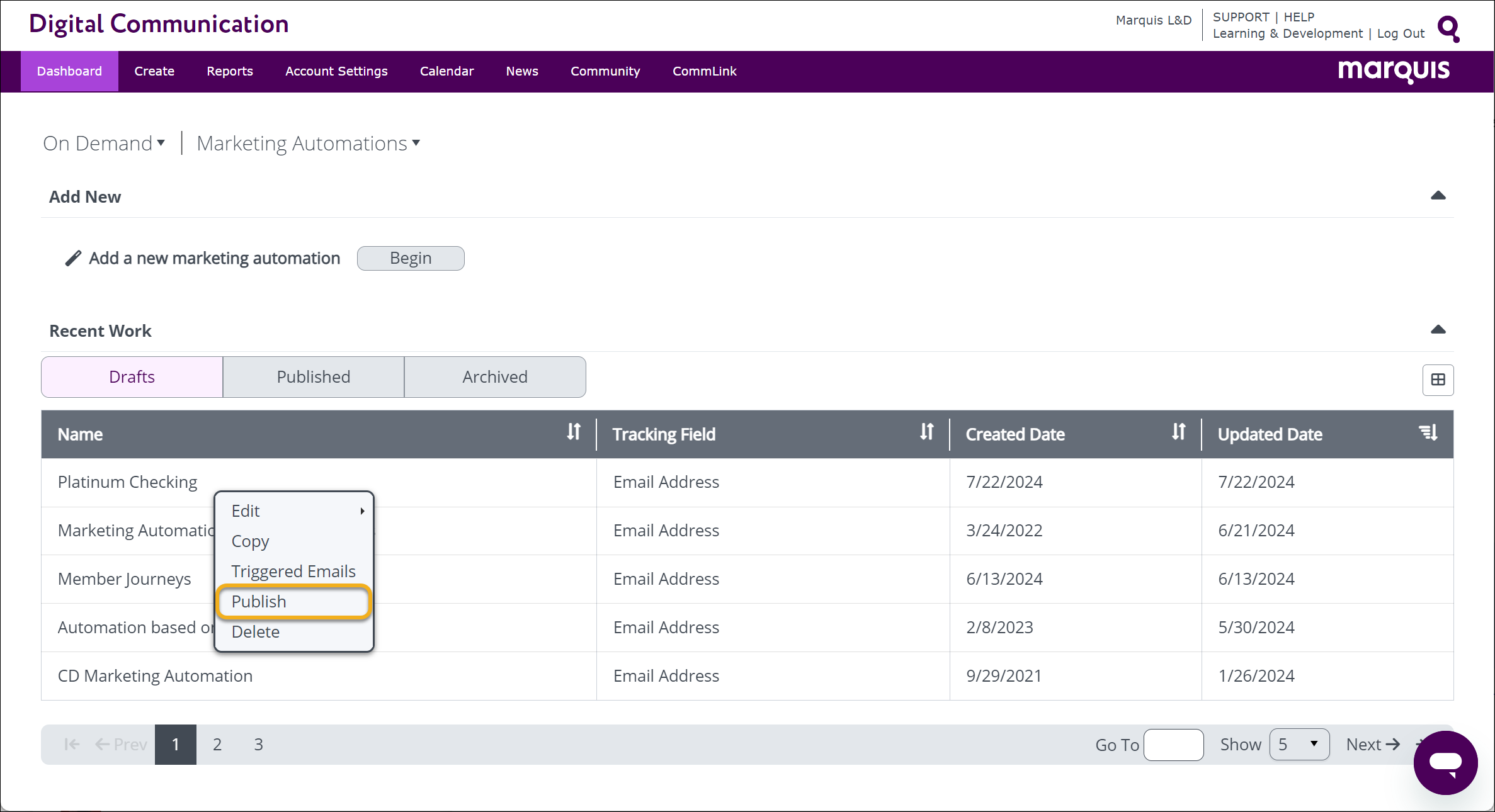This screenshot has width=1495, height=812.
Task: Toggle the table grid view icon
Action: [x=1438, y=380]
